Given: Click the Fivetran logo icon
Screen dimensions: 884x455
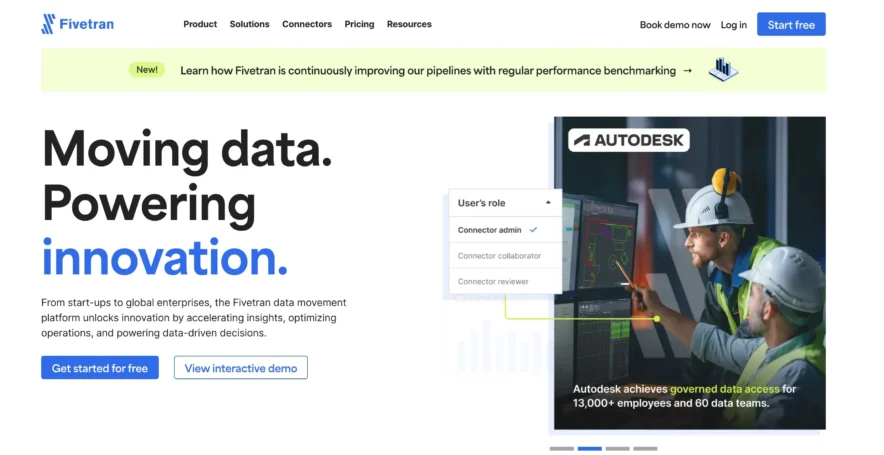Looking at the screenshot, I should 48,24.
